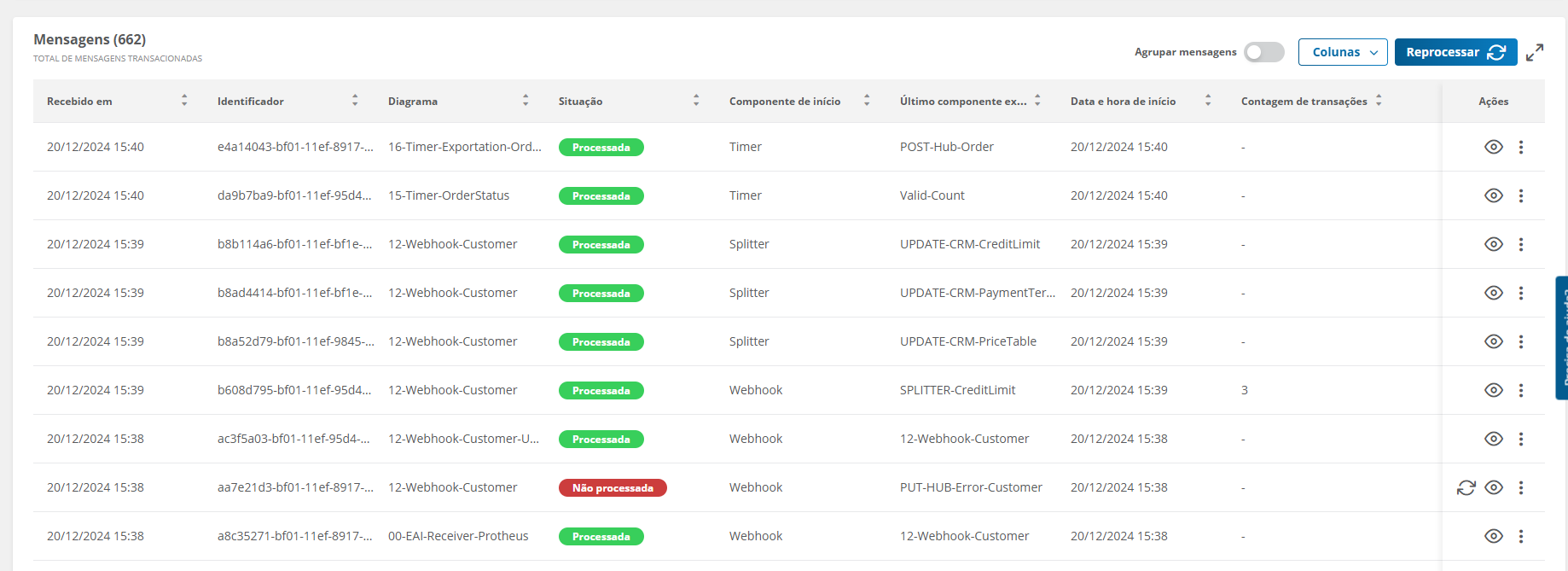View details of message da9b7ba9-bf01-11ef-95d4
This screenshot has height=571, width=1568.
[1493, 195]
